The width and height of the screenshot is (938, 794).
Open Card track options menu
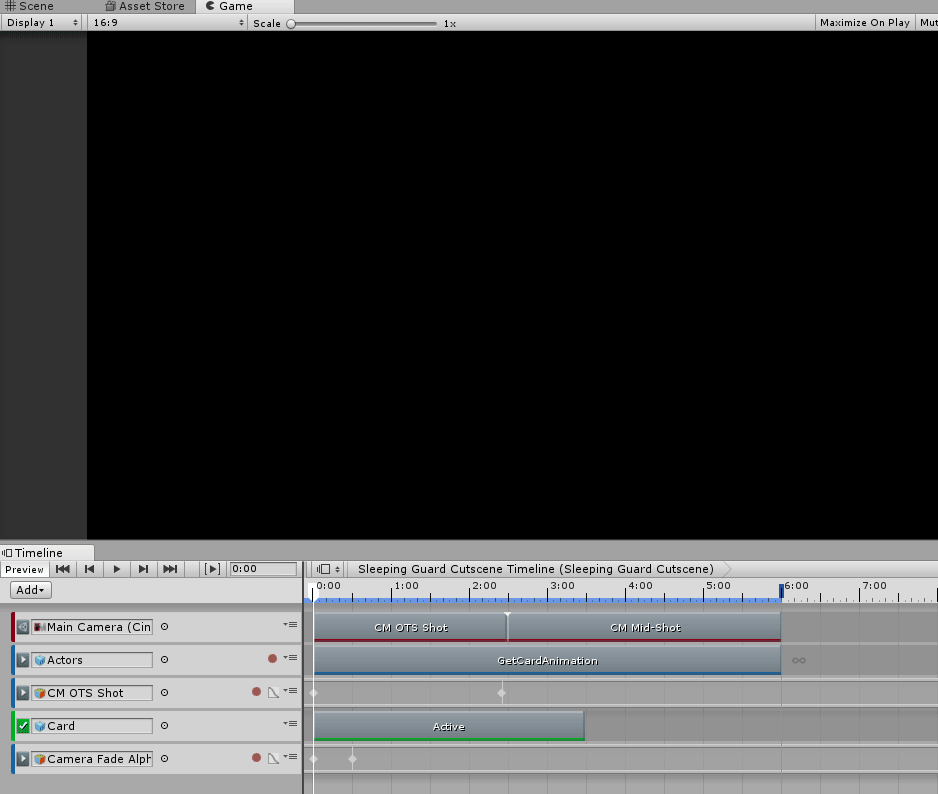290,723
